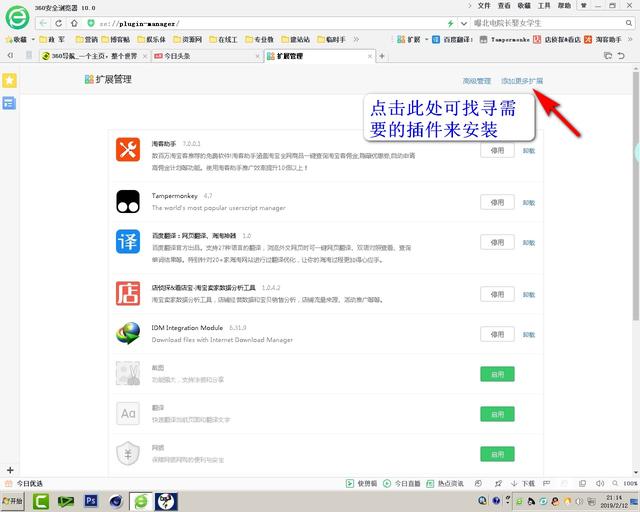Enable the 网银 extension with 启用

[497, 454]
